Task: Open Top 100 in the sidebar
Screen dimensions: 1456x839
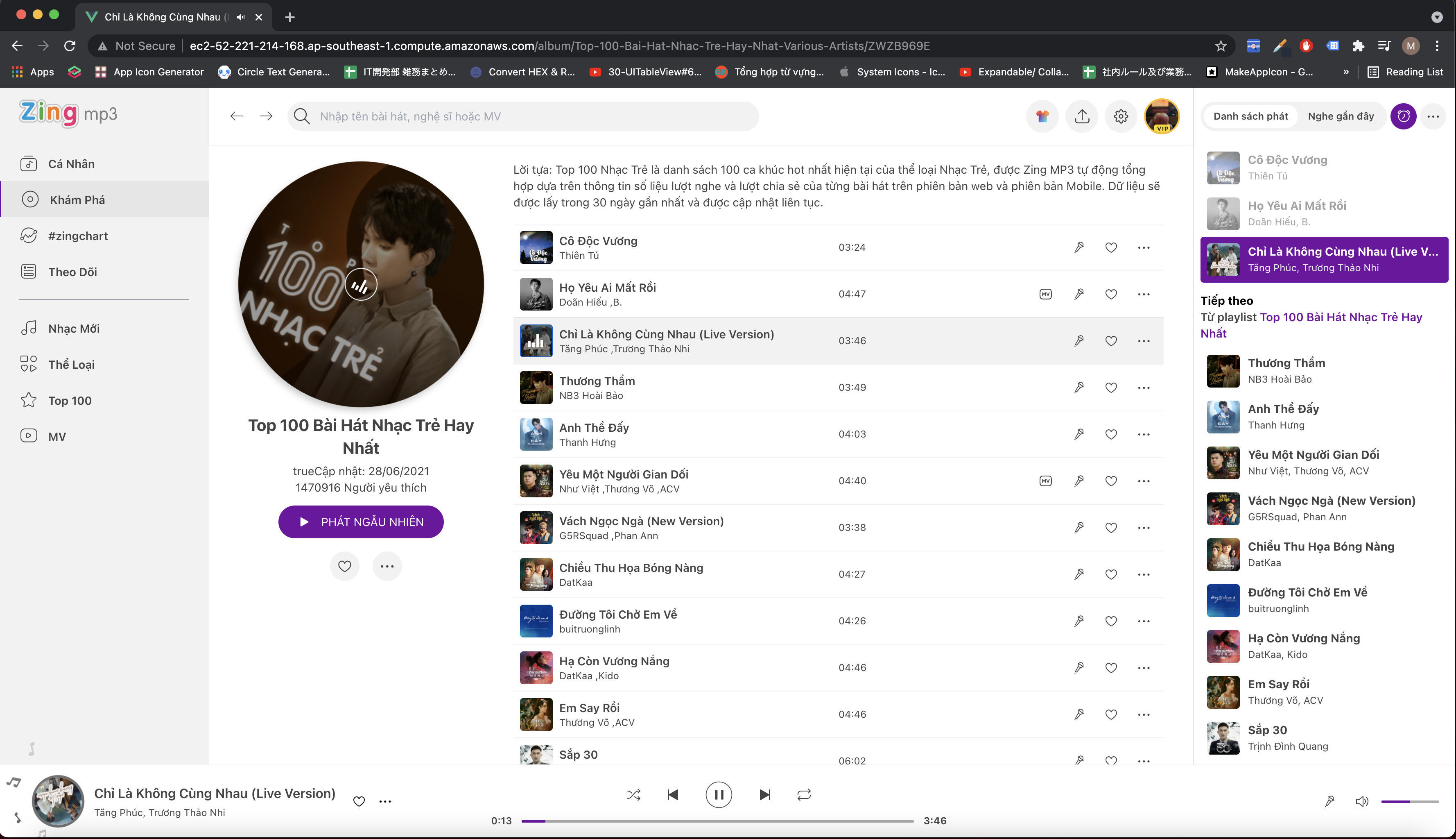Action: tap(70, 401)
